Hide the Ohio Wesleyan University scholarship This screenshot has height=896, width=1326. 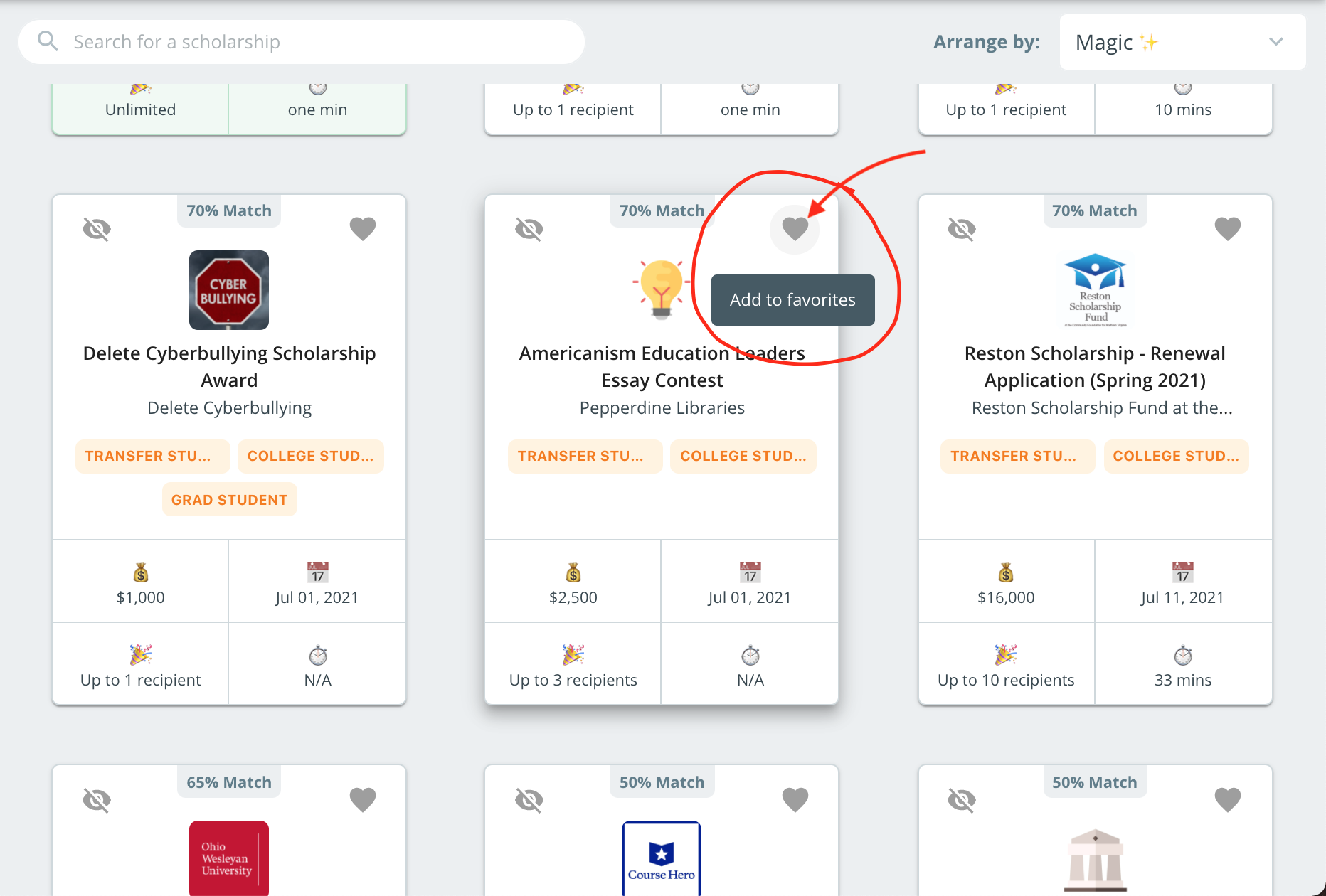coord(97,800)
